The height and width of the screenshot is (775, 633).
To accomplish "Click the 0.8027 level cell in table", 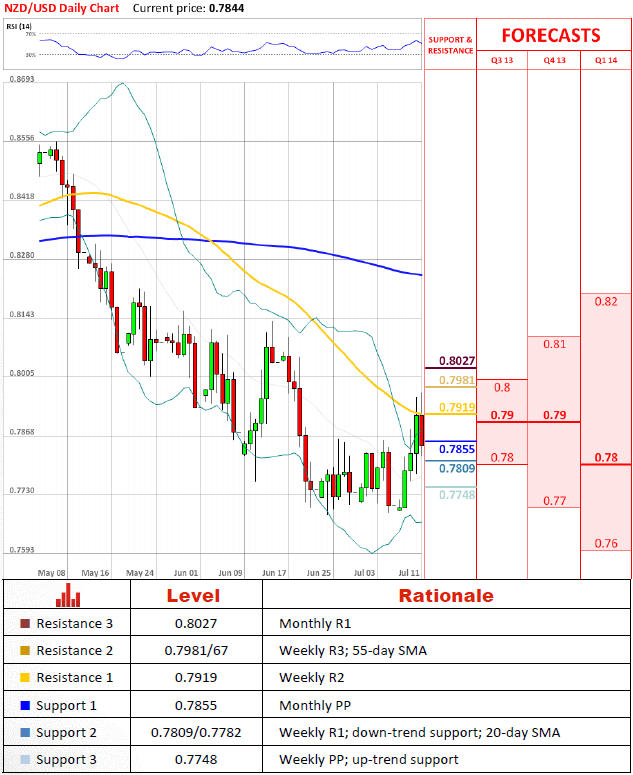I will [196, 624].
